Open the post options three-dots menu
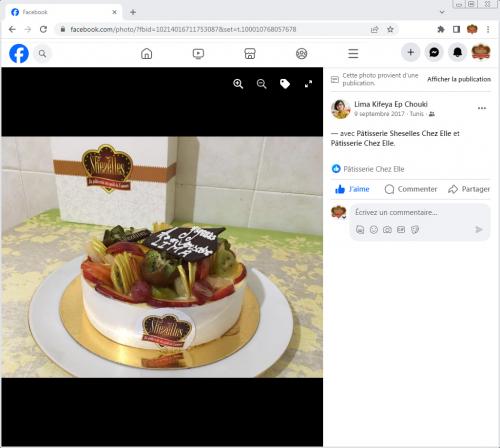The width and height of the screenshot is (500, 448). point(482,108)
